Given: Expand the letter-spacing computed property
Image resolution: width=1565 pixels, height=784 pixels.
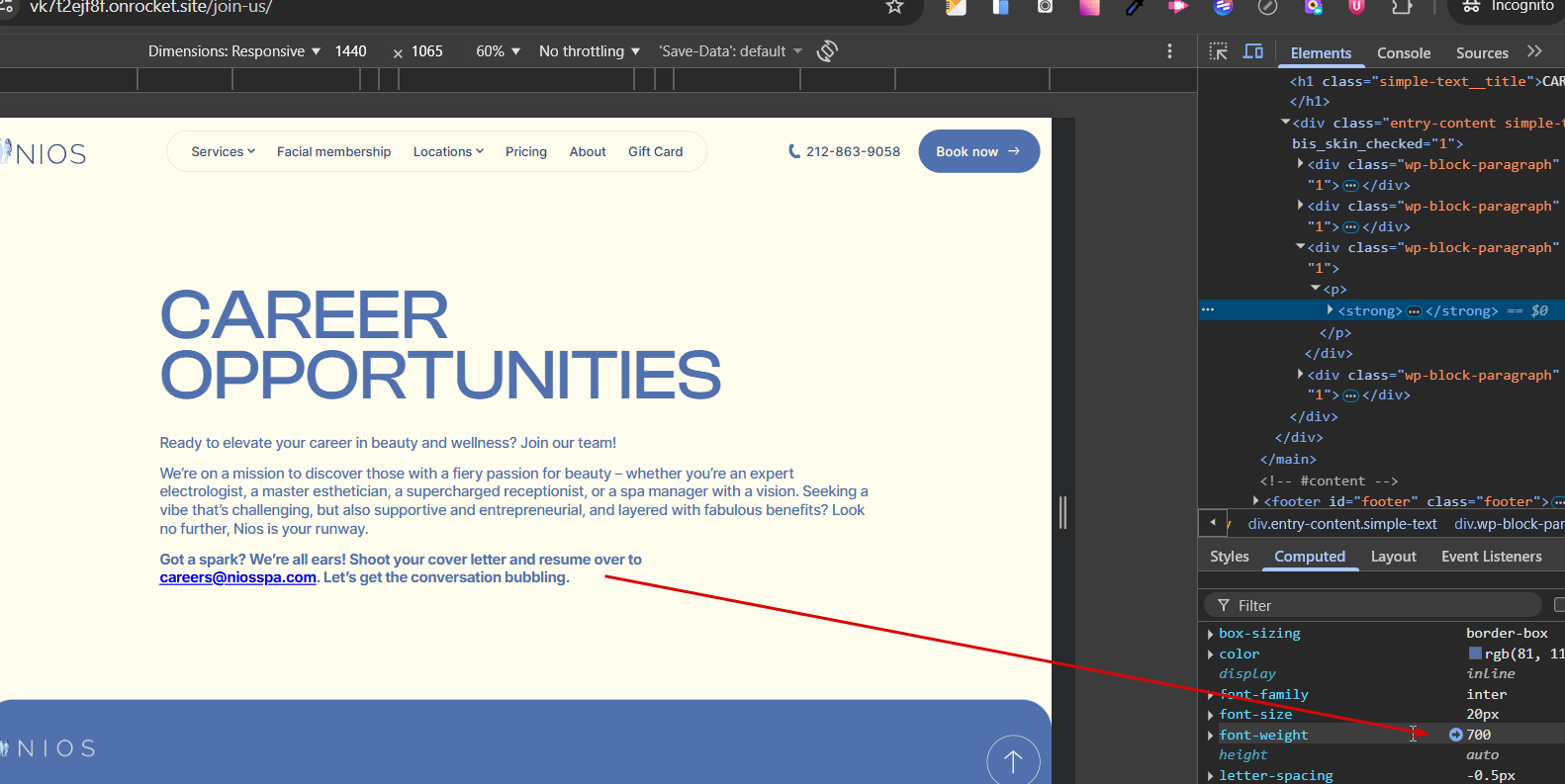Looking at the screenshot, I should 1211,776.
